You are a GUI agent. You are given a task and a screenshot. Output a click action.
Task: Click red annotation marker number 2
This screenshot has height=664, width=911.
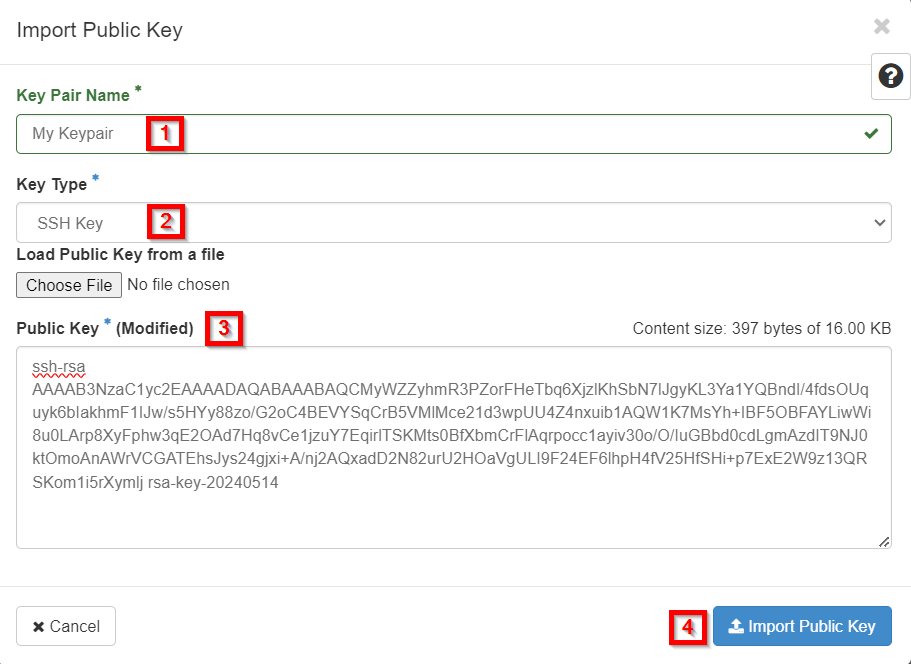166,221
